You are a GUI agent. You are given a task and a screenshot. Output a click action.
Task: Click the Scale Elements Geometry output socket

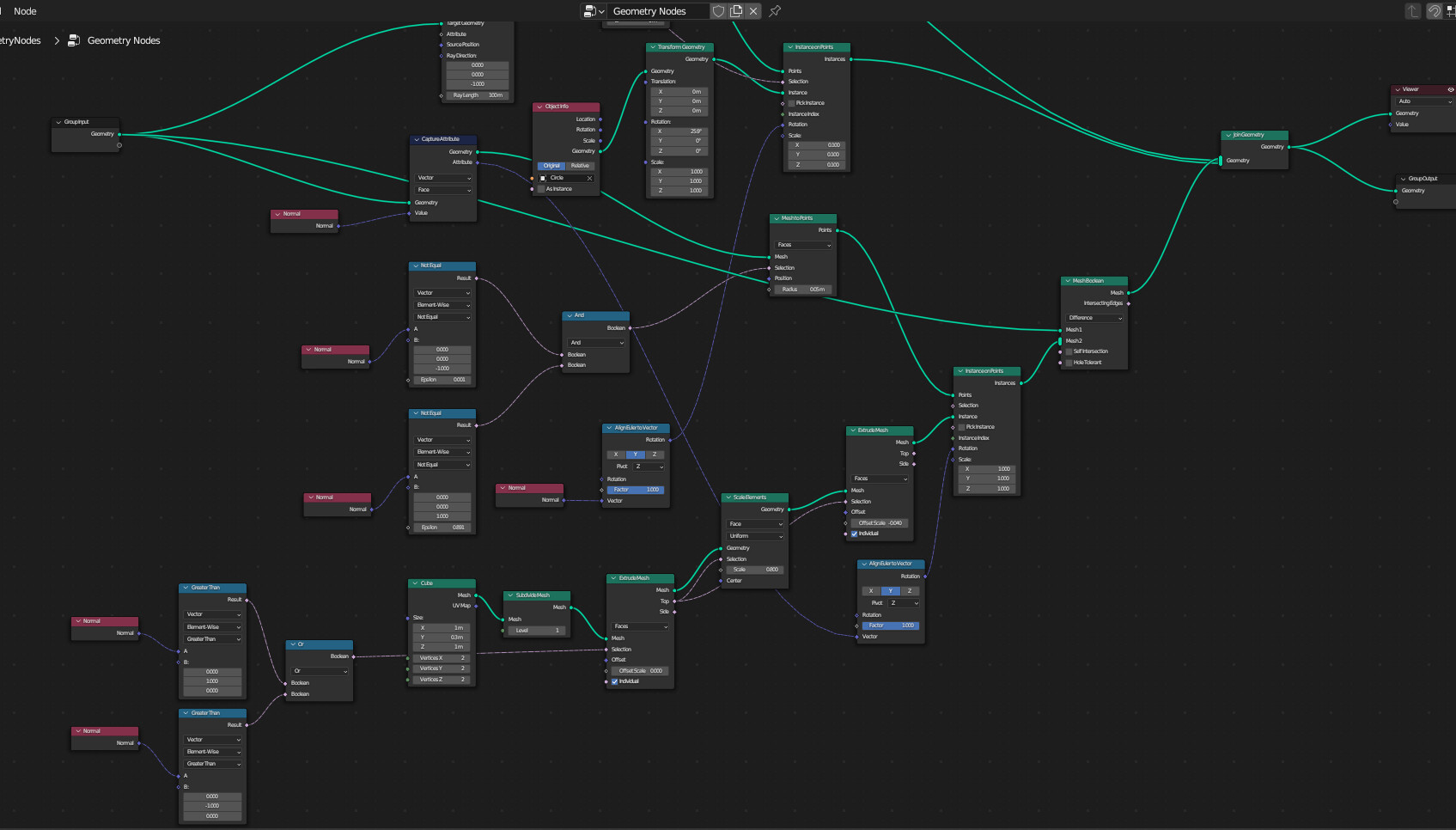[x=789, y=510]
